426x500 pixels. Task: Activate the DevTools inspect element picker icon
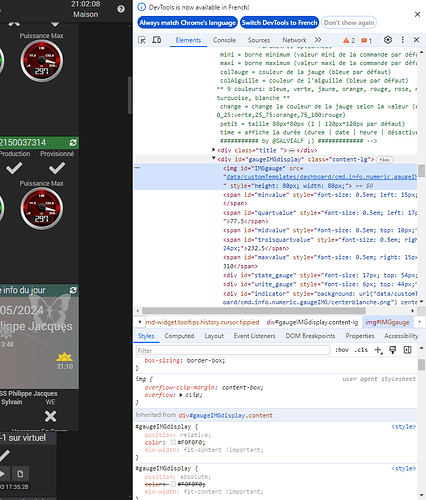point(142,40)
